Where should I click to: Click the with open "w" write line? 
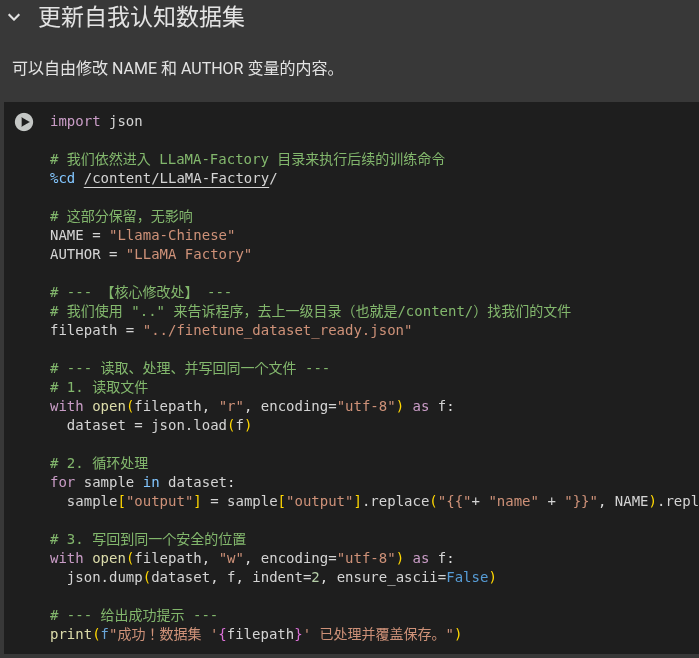click(252, 558)
